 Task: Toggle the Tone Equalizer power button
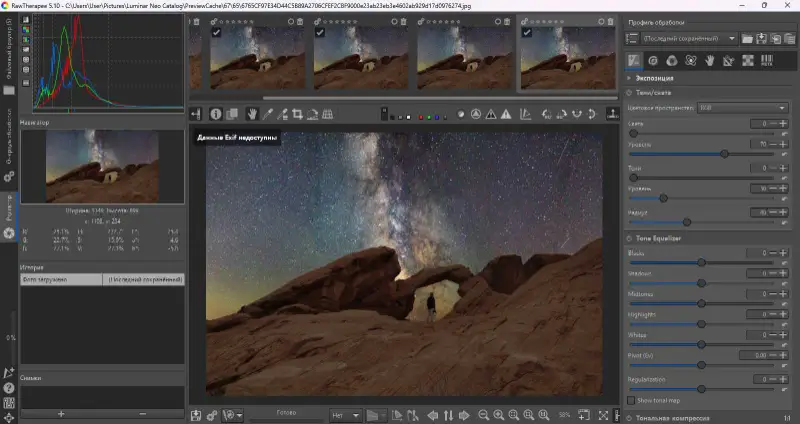[629, 238]
